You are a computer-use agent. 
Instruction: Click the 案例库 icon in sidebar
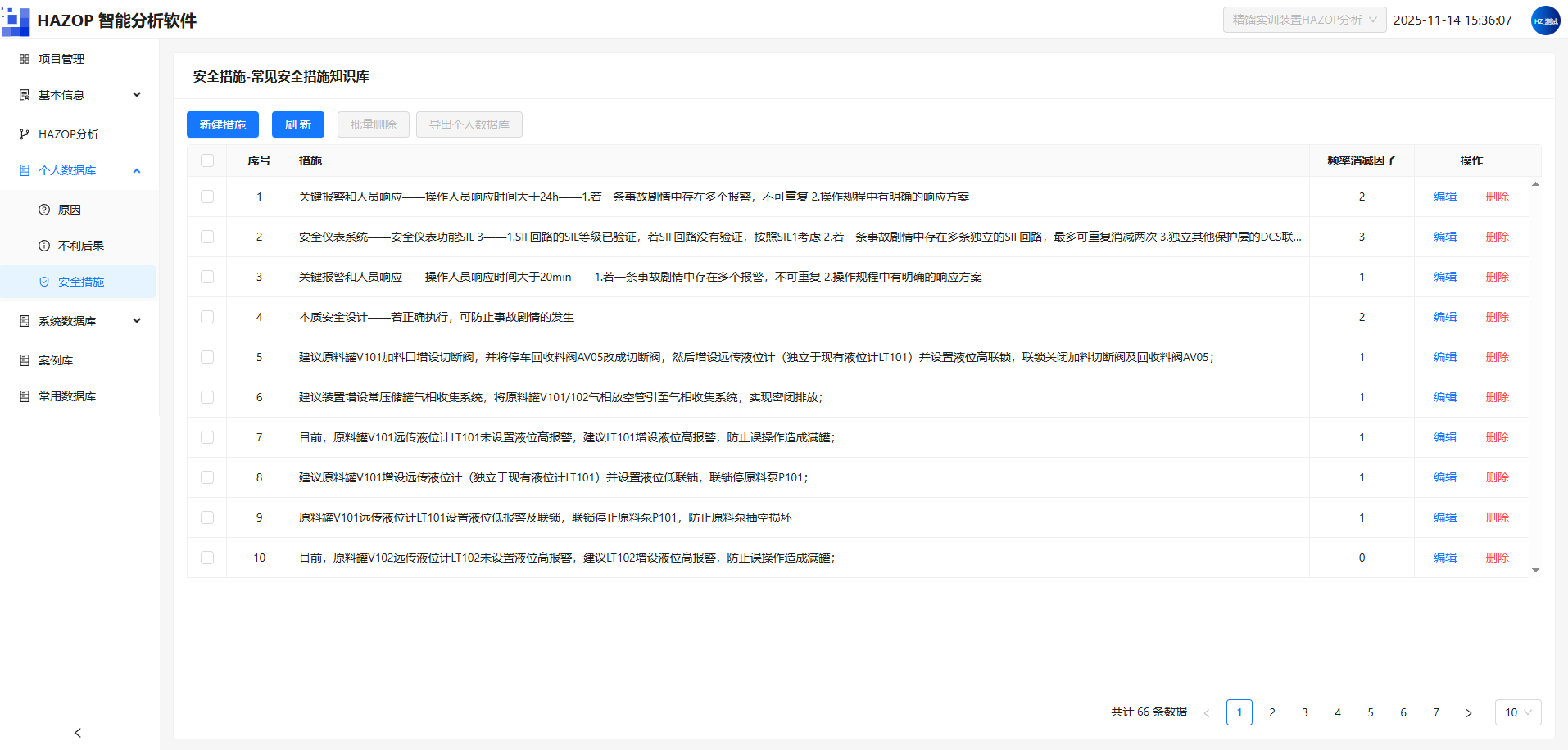pyautogui.click(x=25, y=360)
